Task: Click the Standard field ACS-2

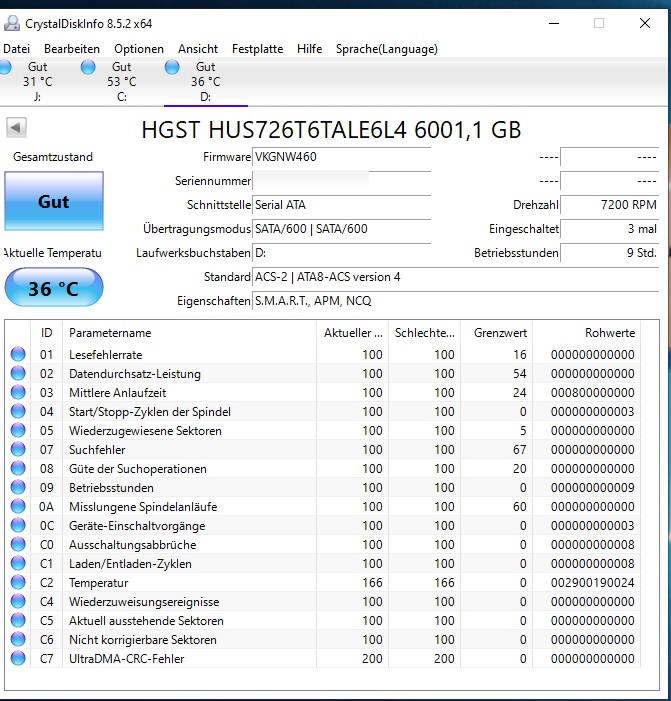Action: click(456, 277)
